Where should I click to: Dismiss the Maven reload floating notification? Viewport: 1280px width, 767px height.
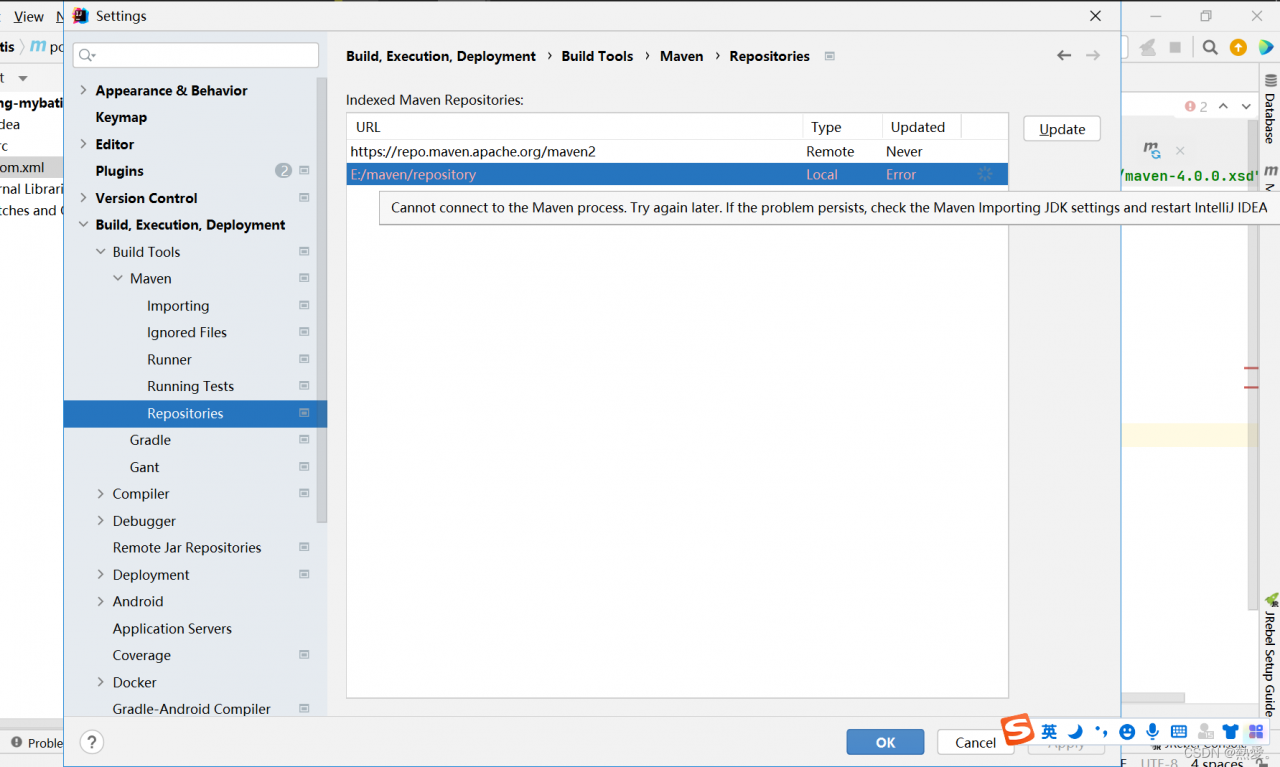pos(1180,151)
